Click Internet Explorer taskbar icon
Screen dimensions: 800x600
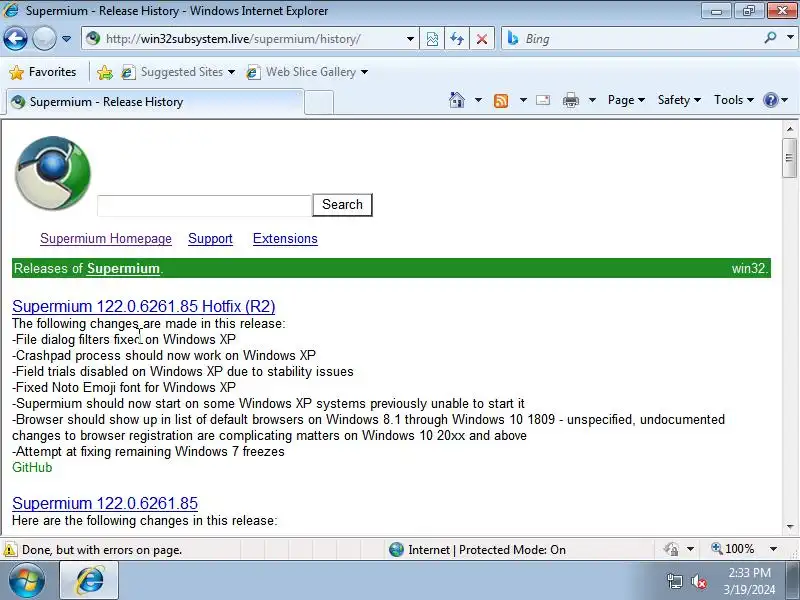pyautogui.click(x=89, y=580)
